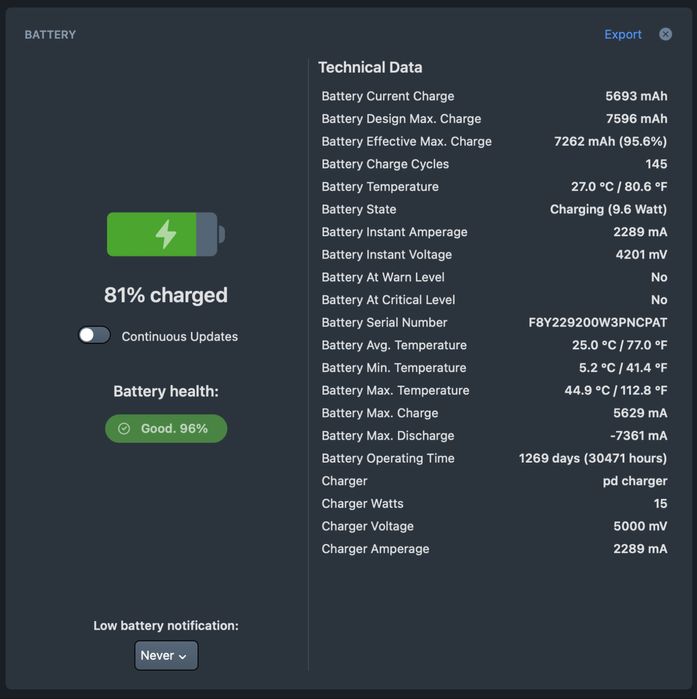Open the Low battery notification dropdown
Screen dimensions: 697x699
tap(166, 655)
